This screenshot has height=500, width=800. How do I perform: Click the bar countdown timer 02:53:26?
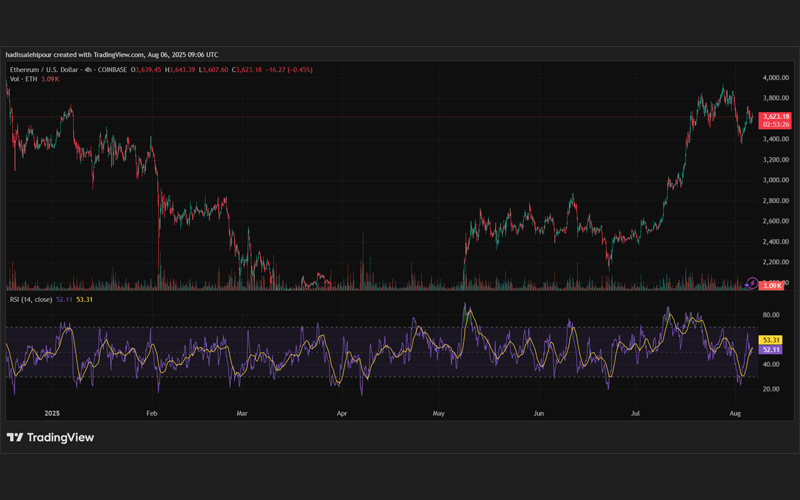tap(775, 124)
